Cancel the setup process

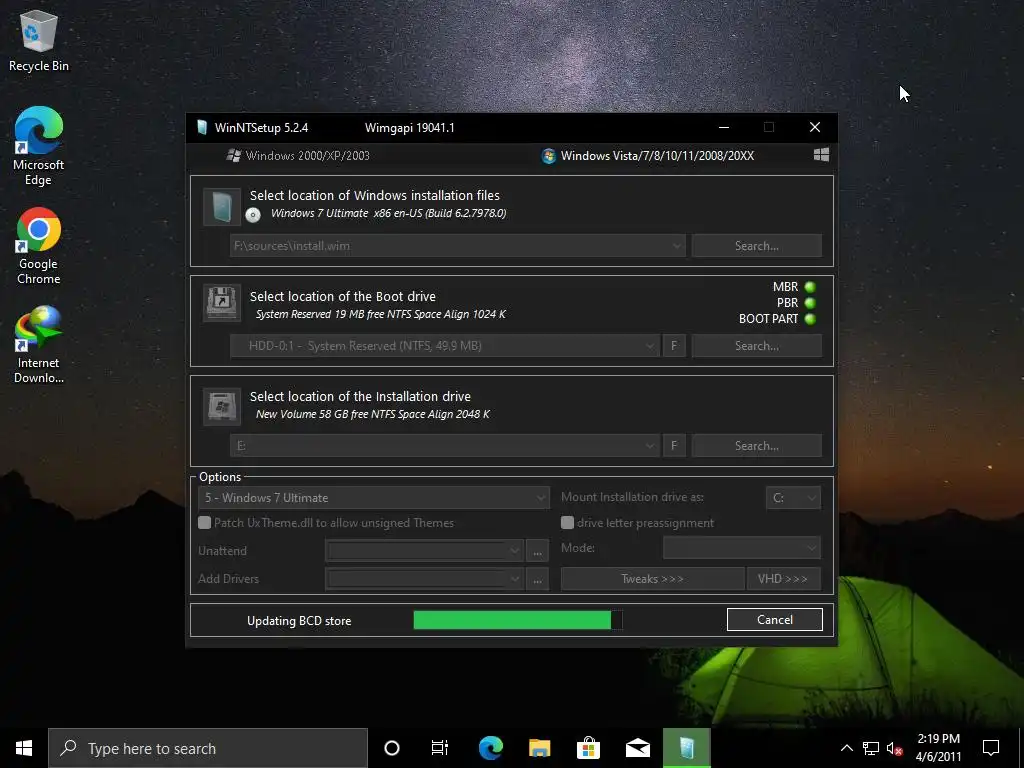[x=775, y=620]
